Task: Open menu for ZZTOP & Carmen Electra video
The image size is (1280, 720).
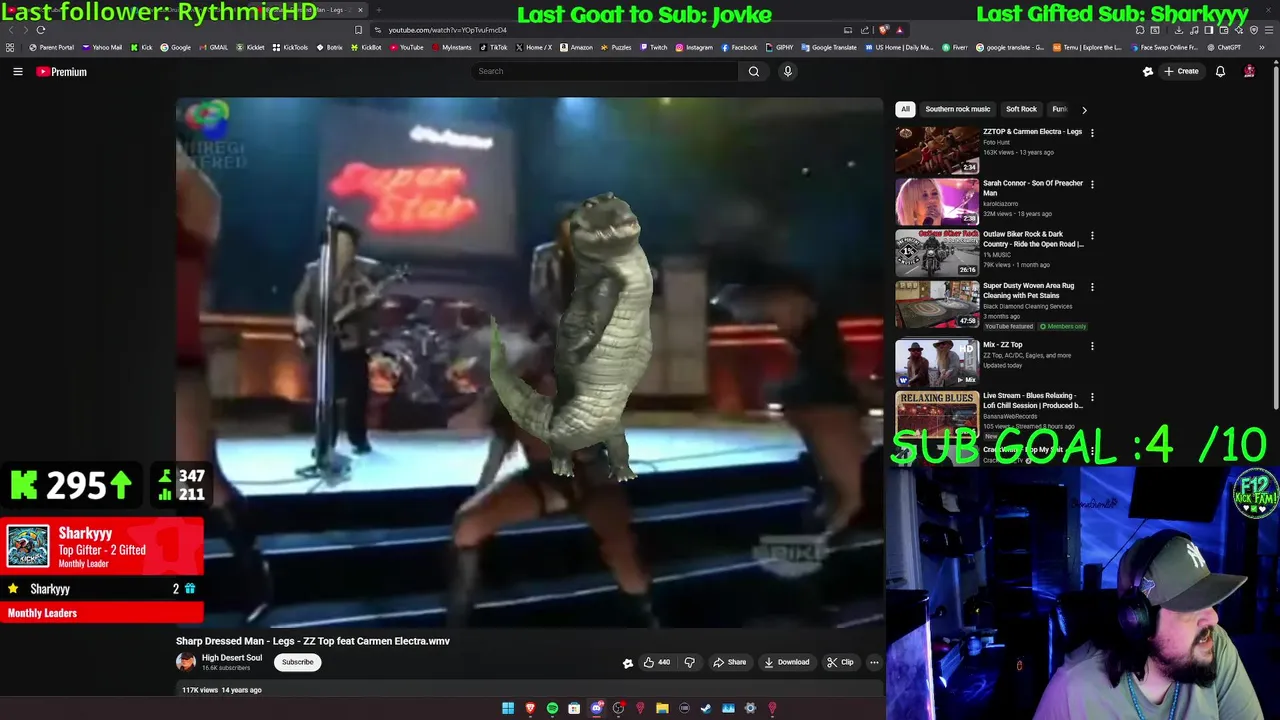Action: pos(1092,133)
